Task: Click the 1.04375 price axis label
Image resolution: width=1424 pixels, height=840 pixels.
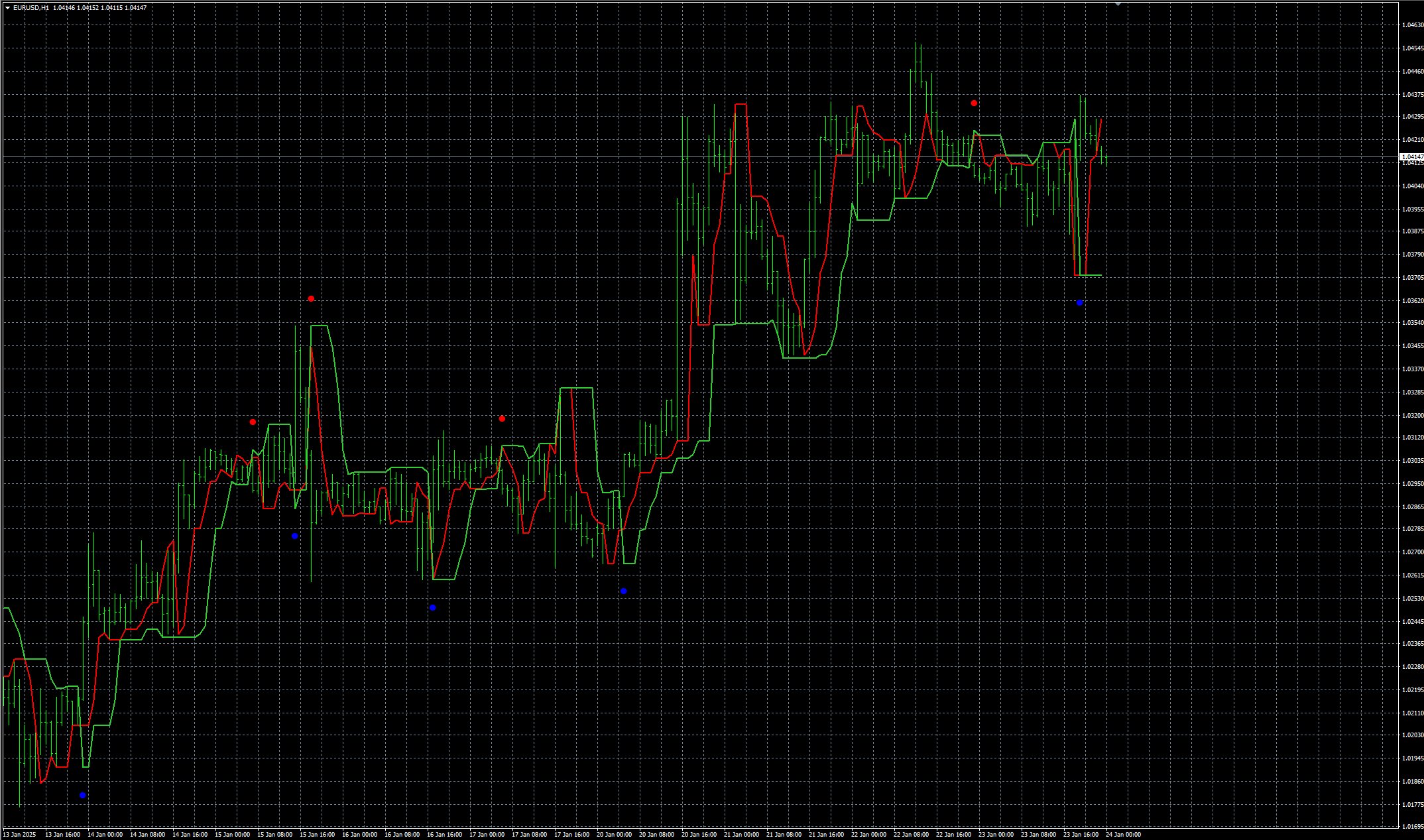Action: (1412, 95)
